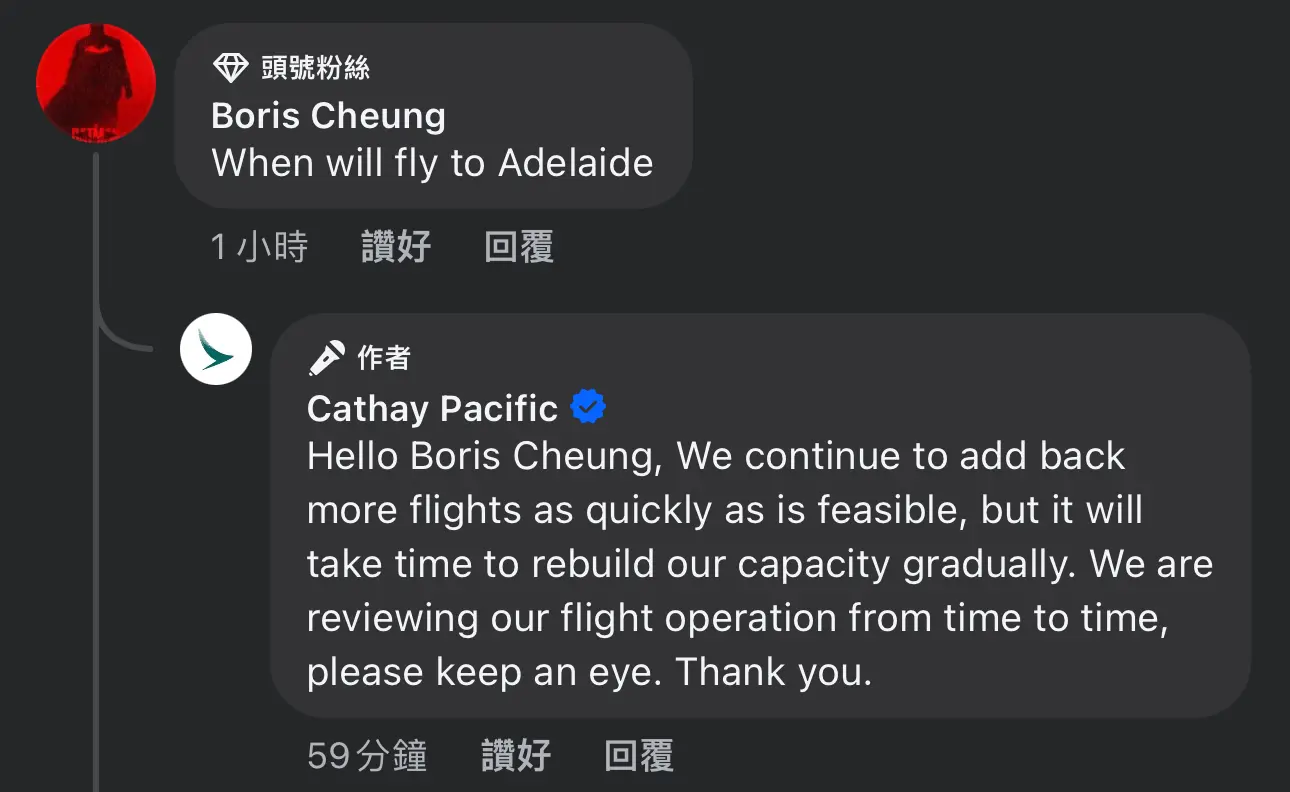Click the 59分鐘 timestamp on the reply

(x=367, y=755)
